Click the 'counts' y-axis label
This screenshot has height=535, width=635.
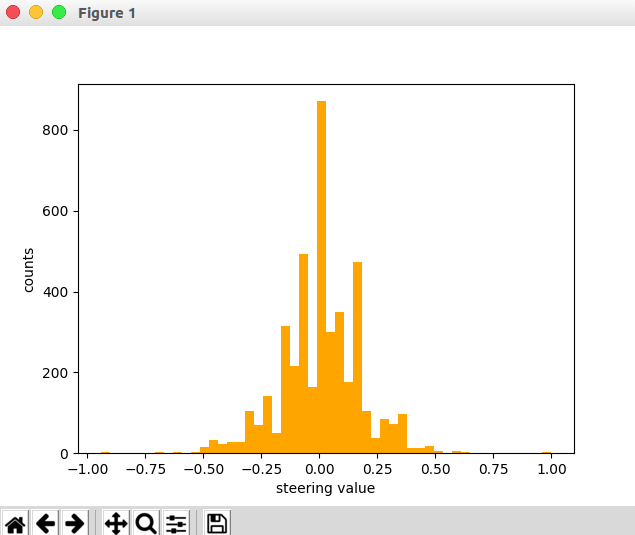click(x=28, y=270)
